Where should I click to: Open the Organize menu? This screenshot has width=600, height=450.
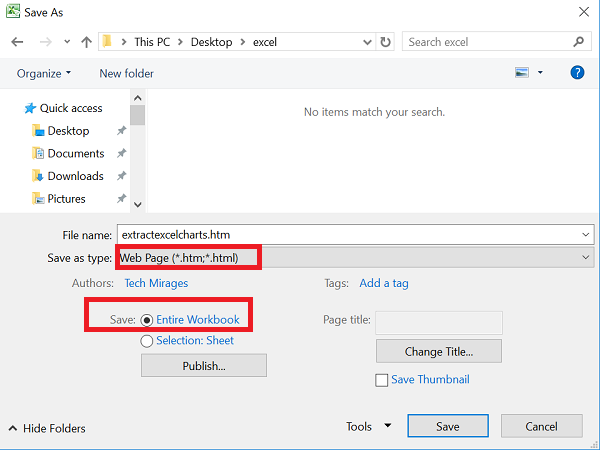44,73
